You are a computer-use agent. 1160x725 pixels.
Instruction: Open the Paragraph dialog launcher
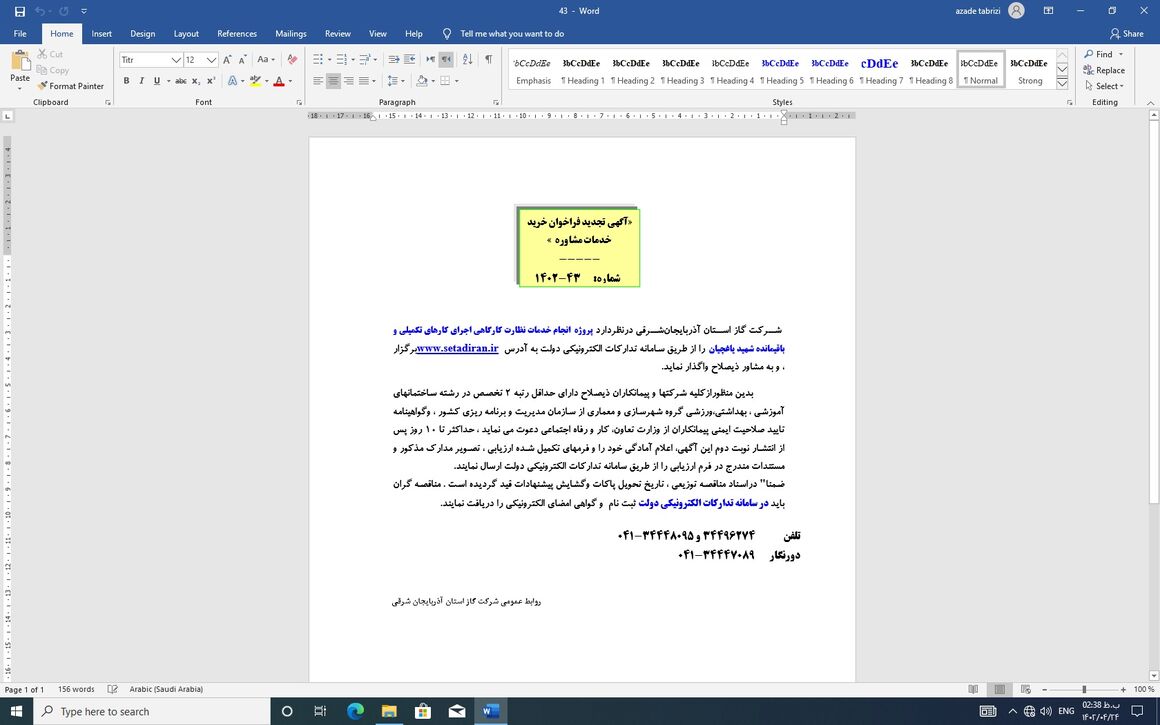[x=496, y=102]
